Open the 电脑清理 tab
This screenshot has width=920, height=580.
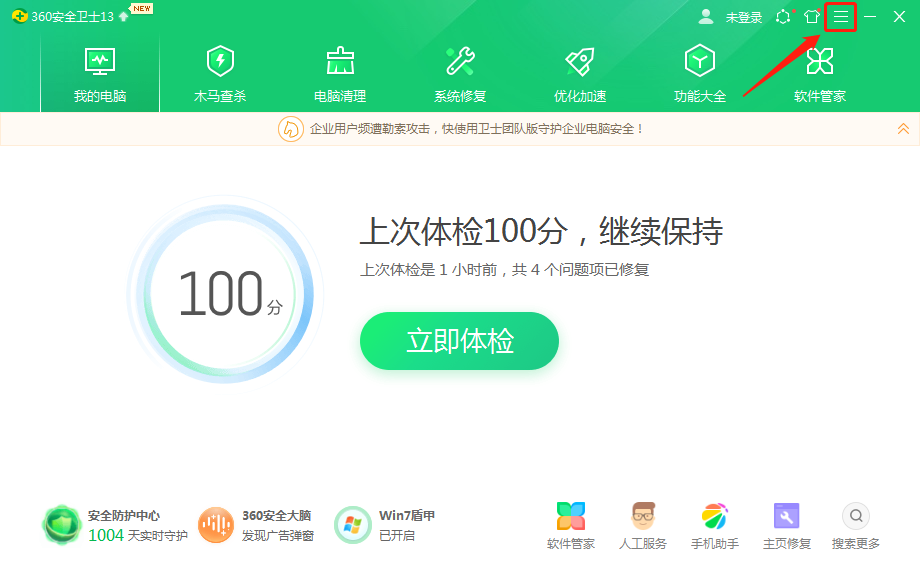(x=340, y=74)
